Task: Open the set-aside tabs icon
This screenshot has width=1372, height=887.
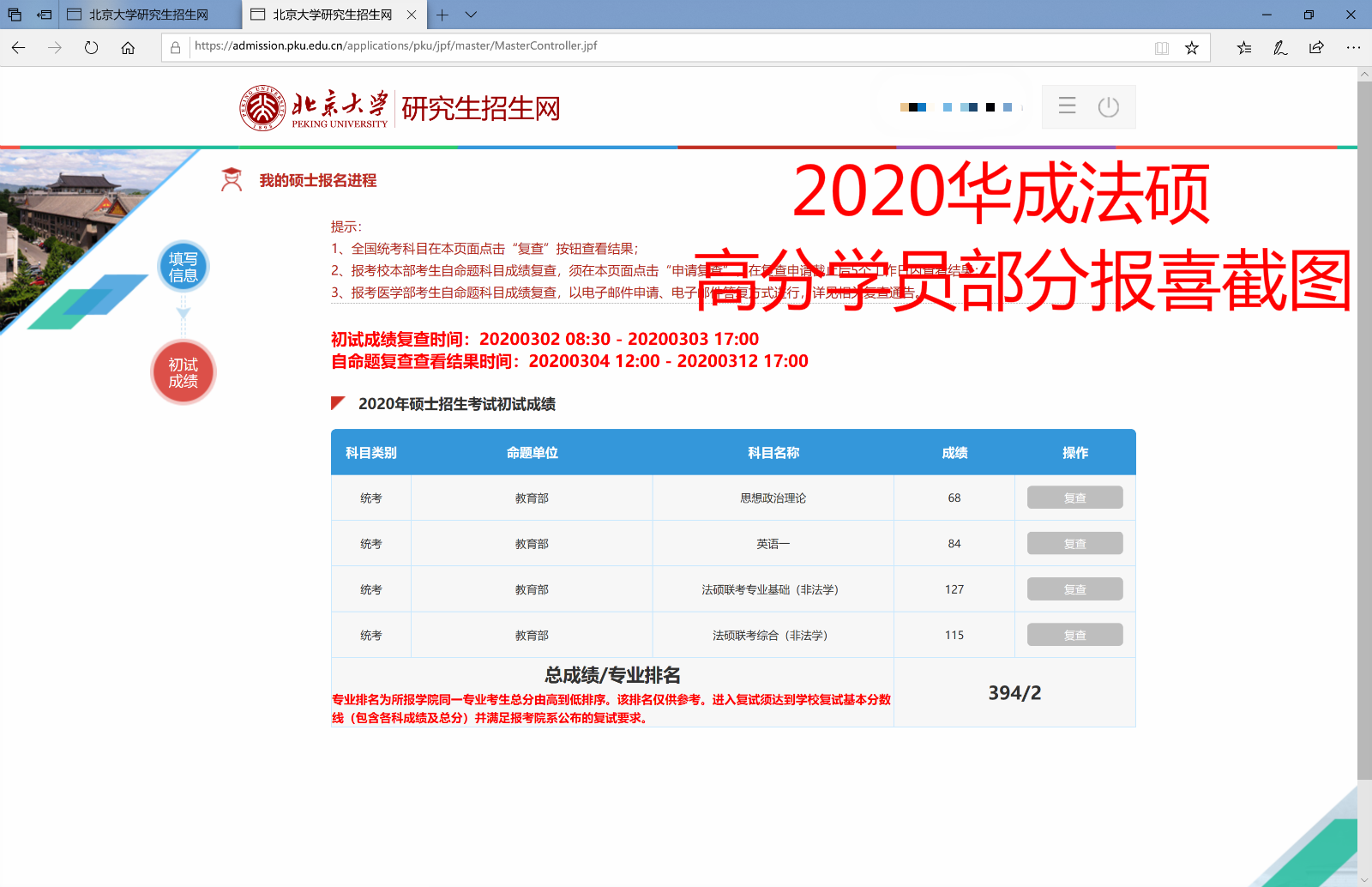Action: pos(15,15)
